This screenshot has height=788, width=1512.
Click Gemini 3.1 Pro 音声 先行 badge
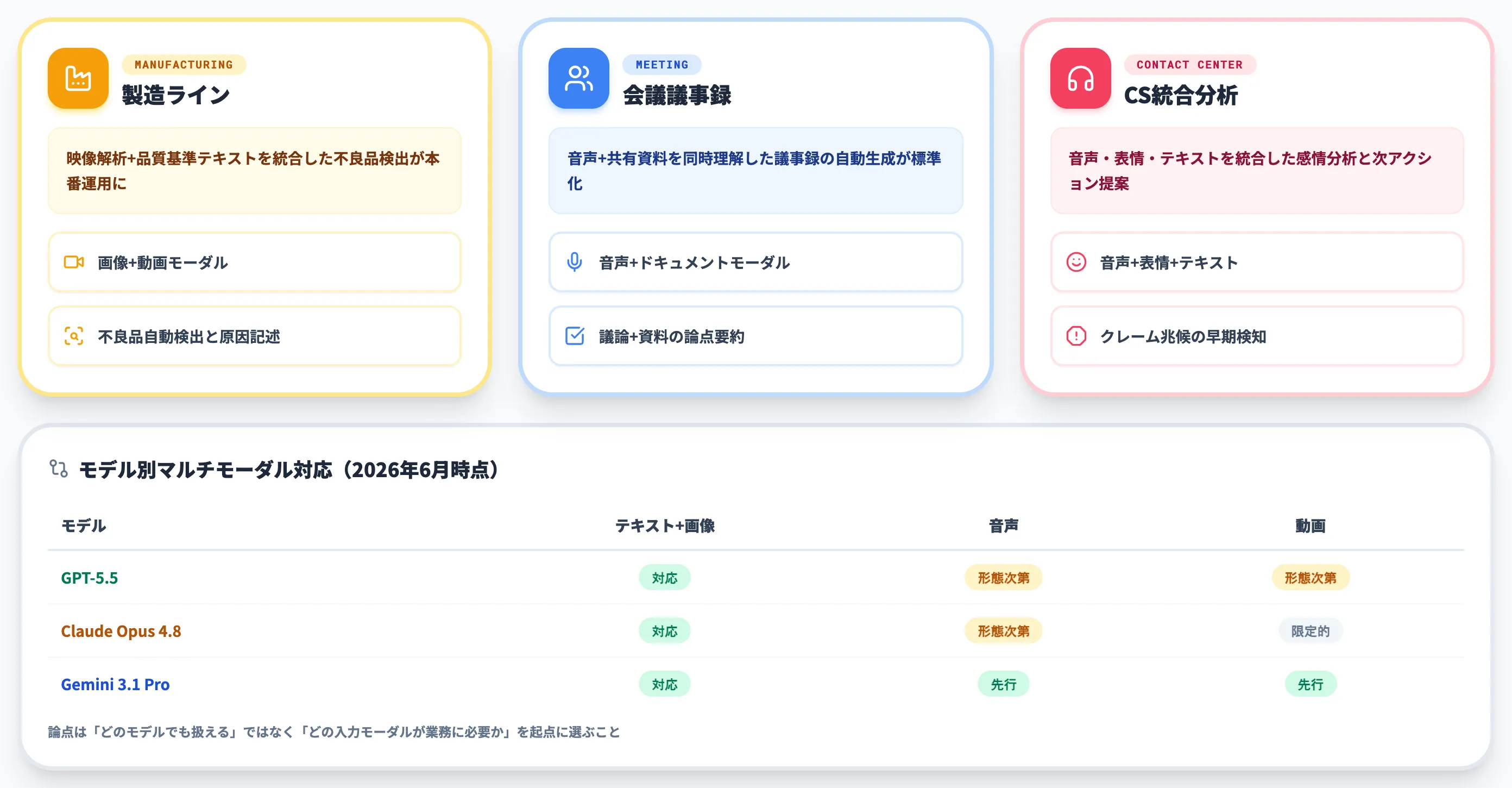[1003, 685]
